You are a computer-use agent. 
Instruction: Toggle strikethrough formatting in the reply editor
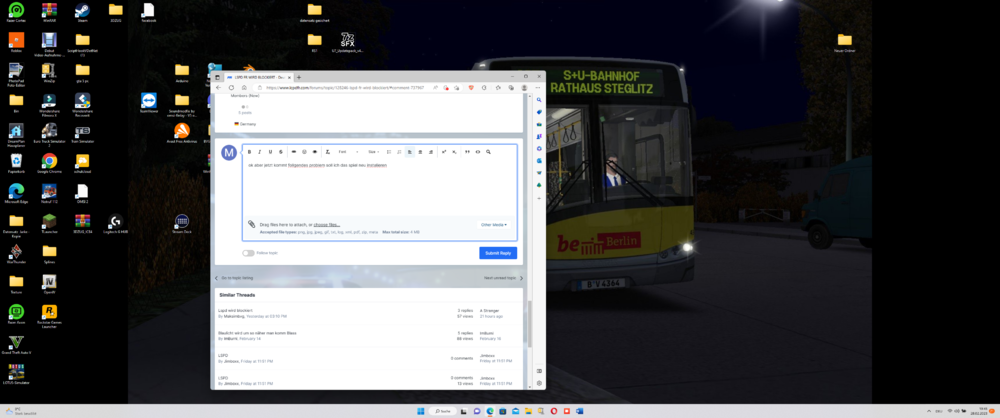click(281, 152)
